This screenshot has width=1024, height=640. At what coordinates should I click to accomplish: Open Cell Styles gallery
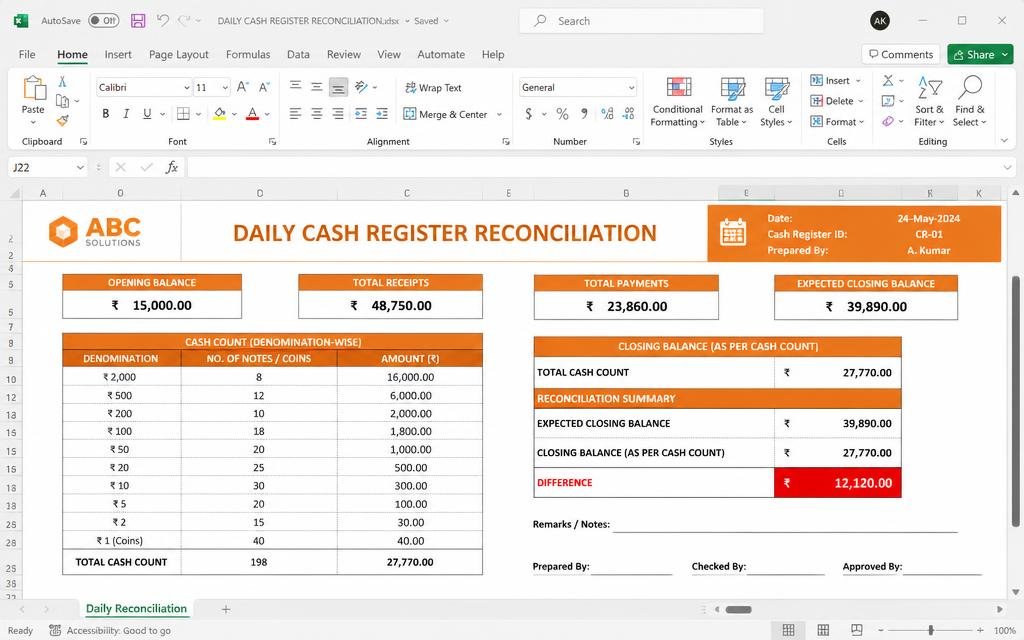pos(776,101)
